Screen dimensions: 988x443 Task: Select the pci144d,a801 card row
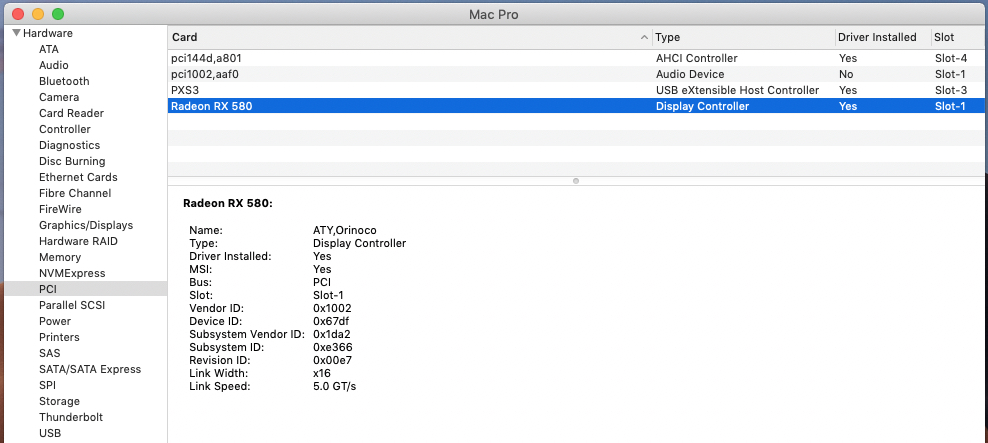point(577,58)
